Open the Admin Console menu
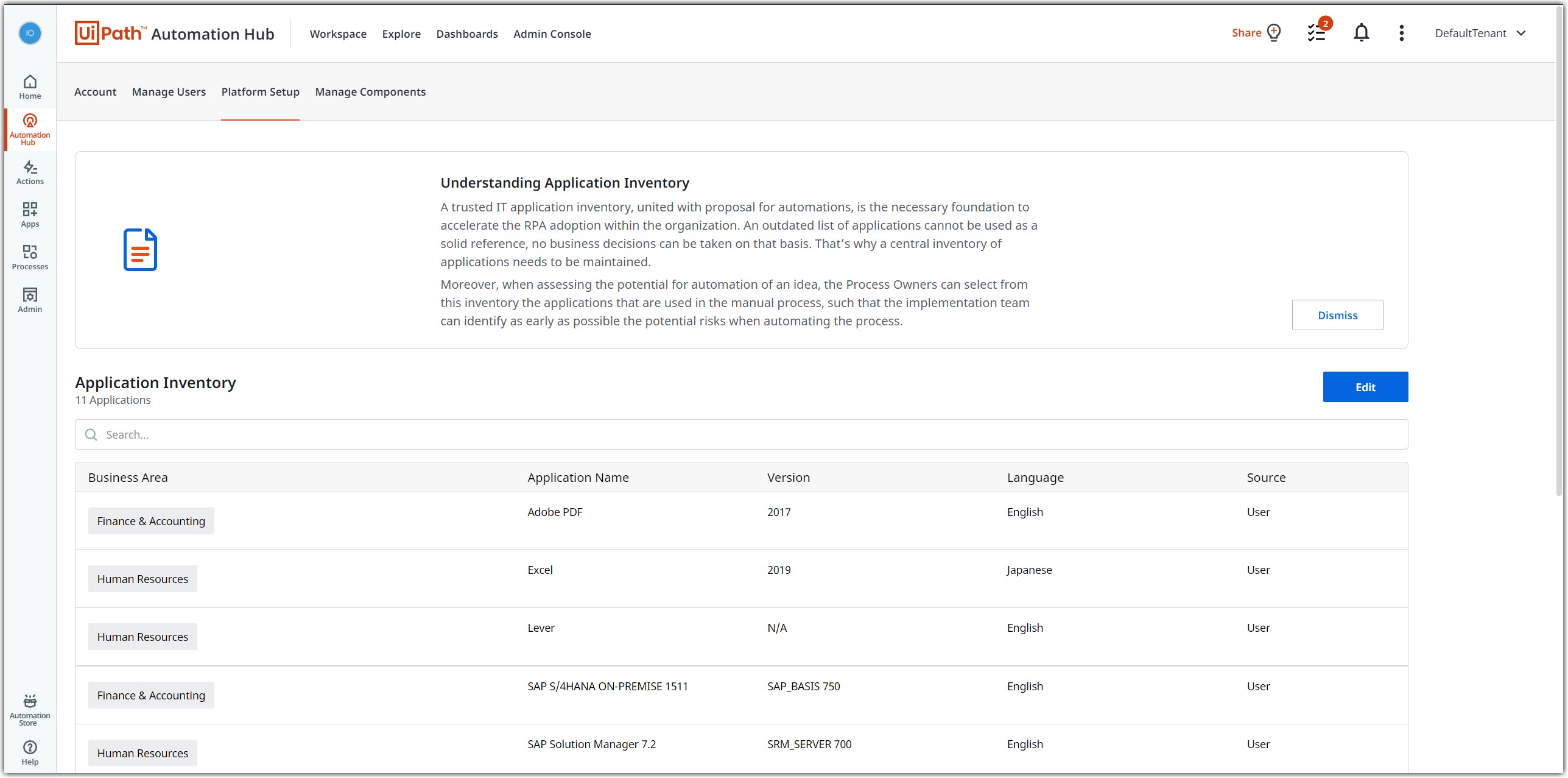Image resolution: width=1568 pixels, height=778 pixels. (552, 34)
